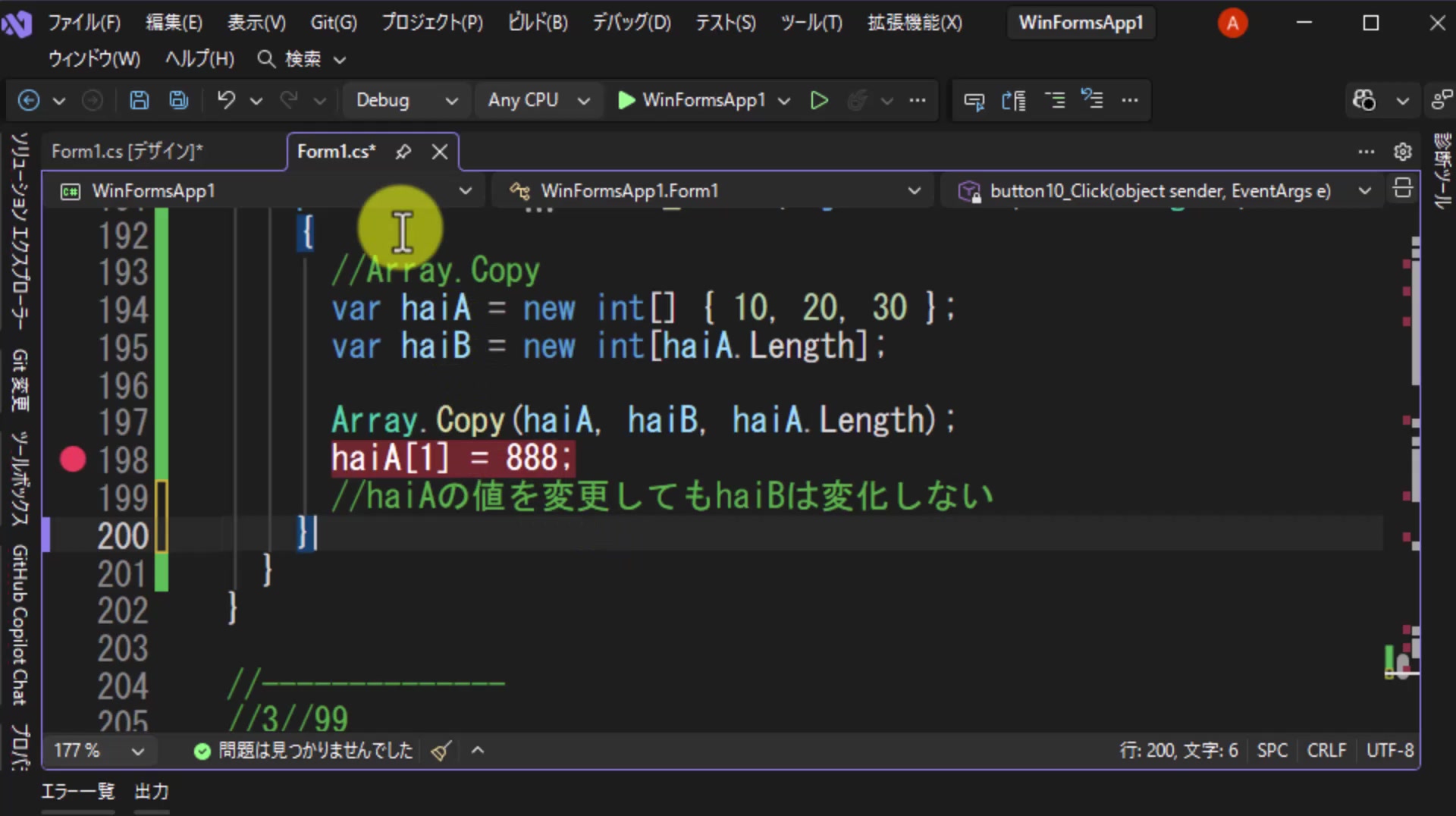Undo the last edit with the undo arrow
Screen dimensions: 1456x816
point(226,100)
